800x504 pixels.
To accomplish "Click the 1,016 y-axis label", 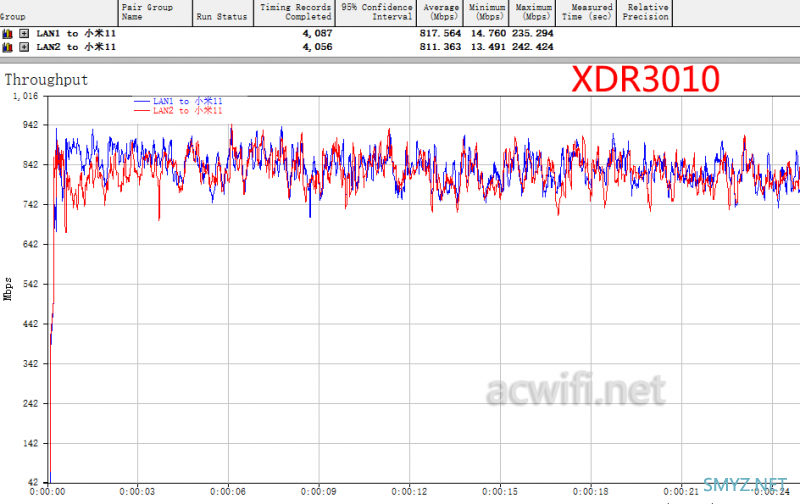I will click(x=25, y=96).
